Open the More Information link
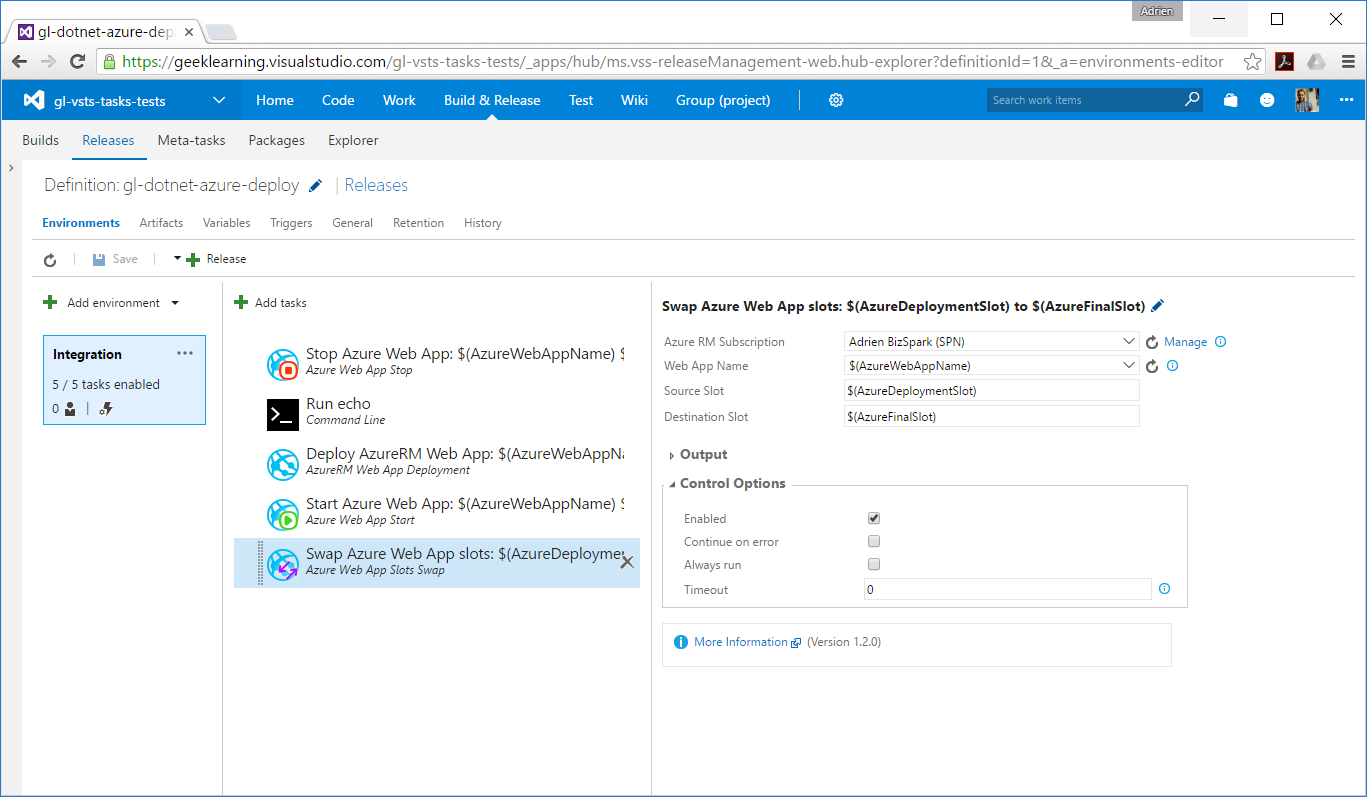This screenshot has height=797, width=1367. click(741, 642)
